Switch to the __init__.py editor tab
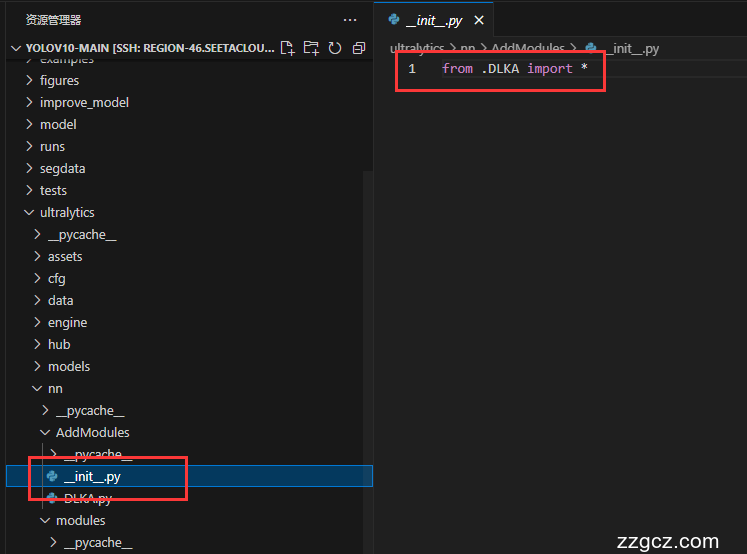This screenshot has height=554, width=747. point(433,20)
